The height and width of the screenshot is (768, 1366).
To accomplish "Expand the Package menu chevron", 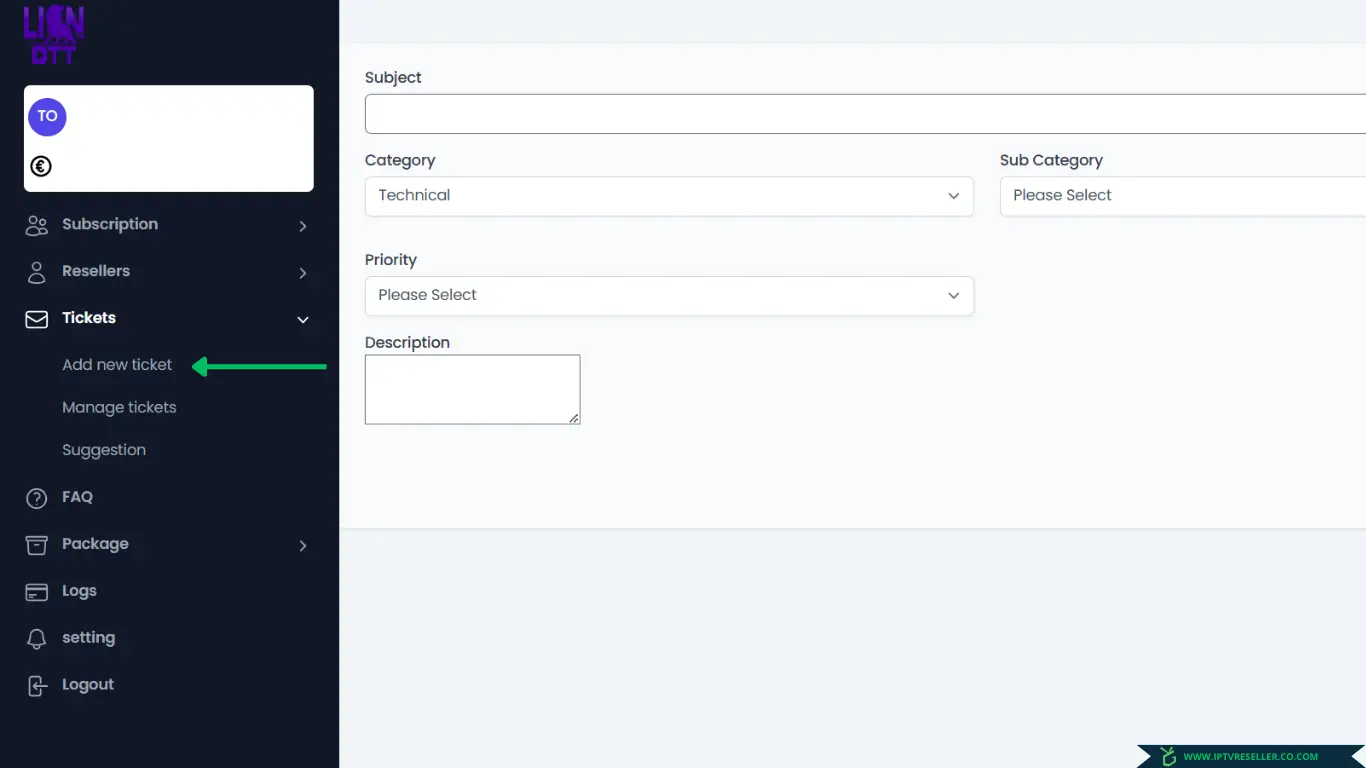I will 303,546.
